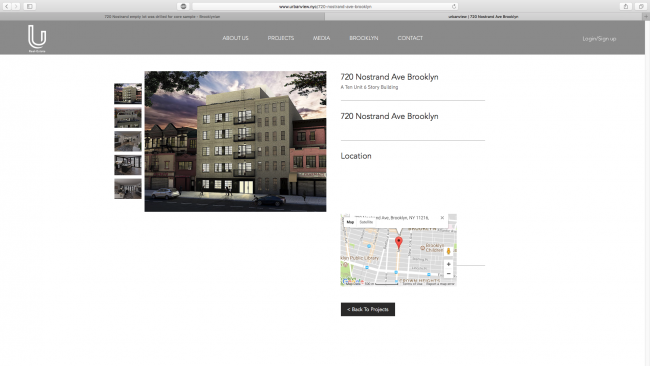The width and height of the screenshot is (650, 366).
Task: Select the second building thumbnail
Action: 128,118
